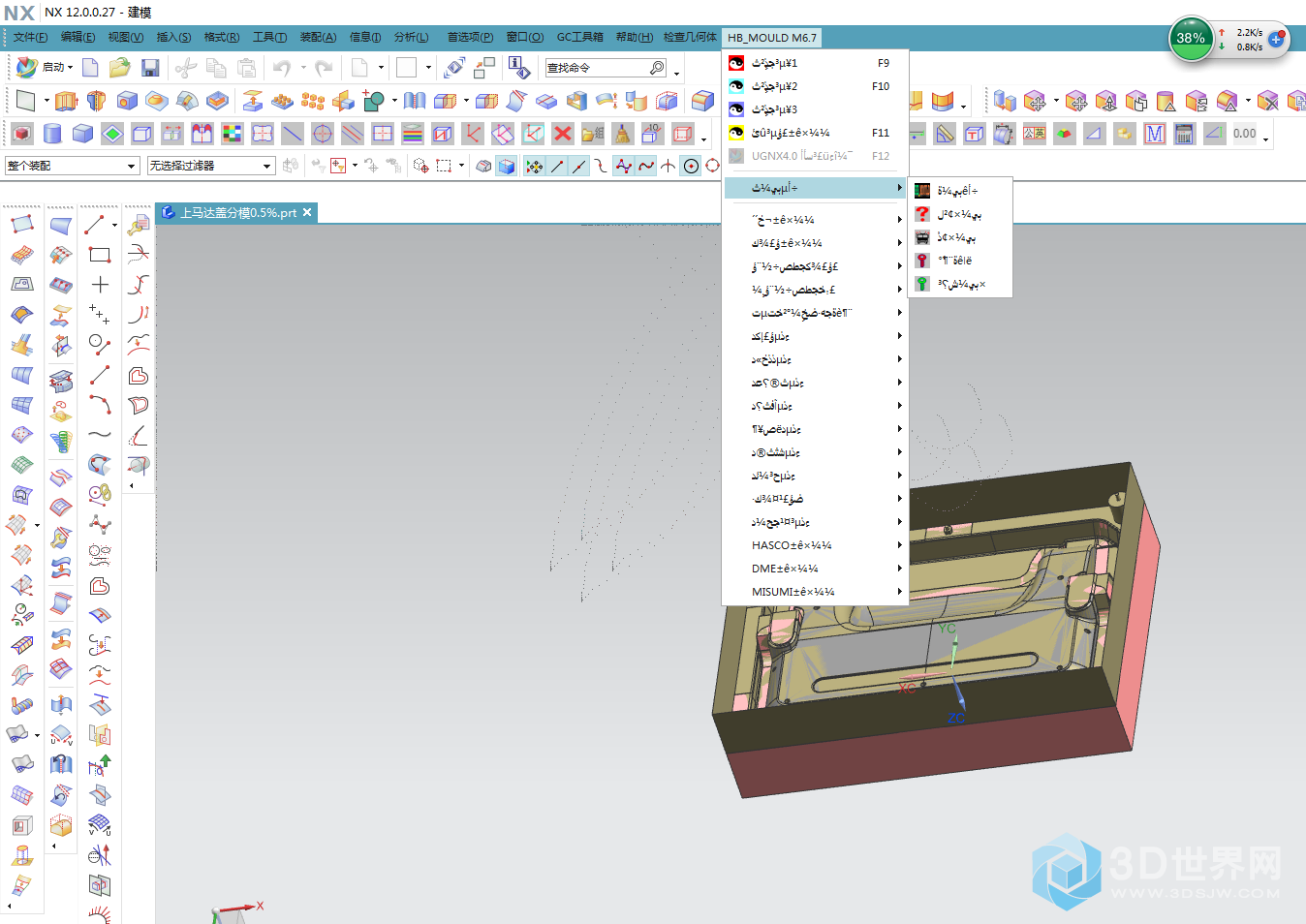
Task: Toggle the Enable Snap Point button
Action: [534, 166]
